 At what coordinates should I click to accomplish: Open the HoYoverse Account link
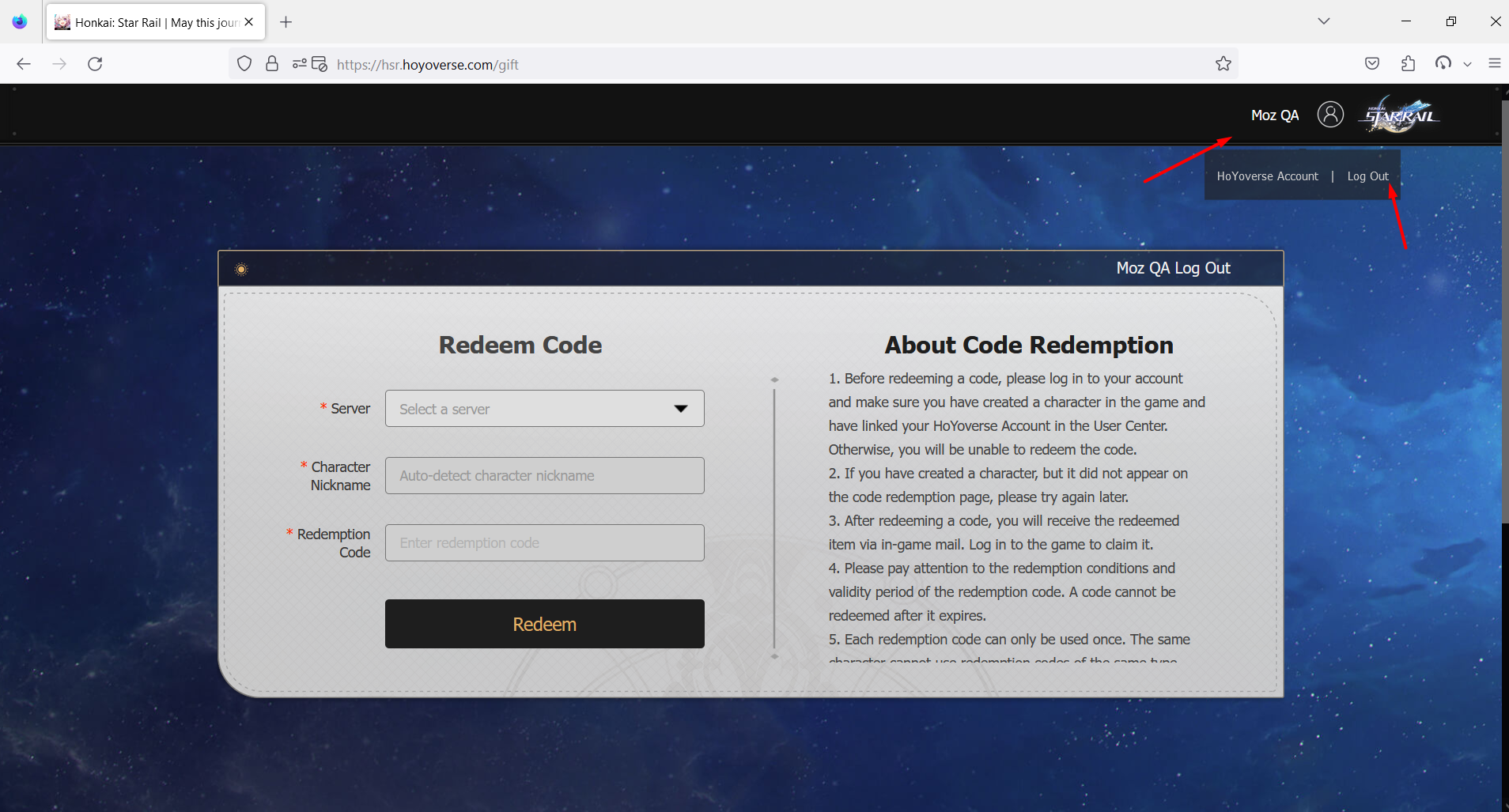[x=1267, y=176]
